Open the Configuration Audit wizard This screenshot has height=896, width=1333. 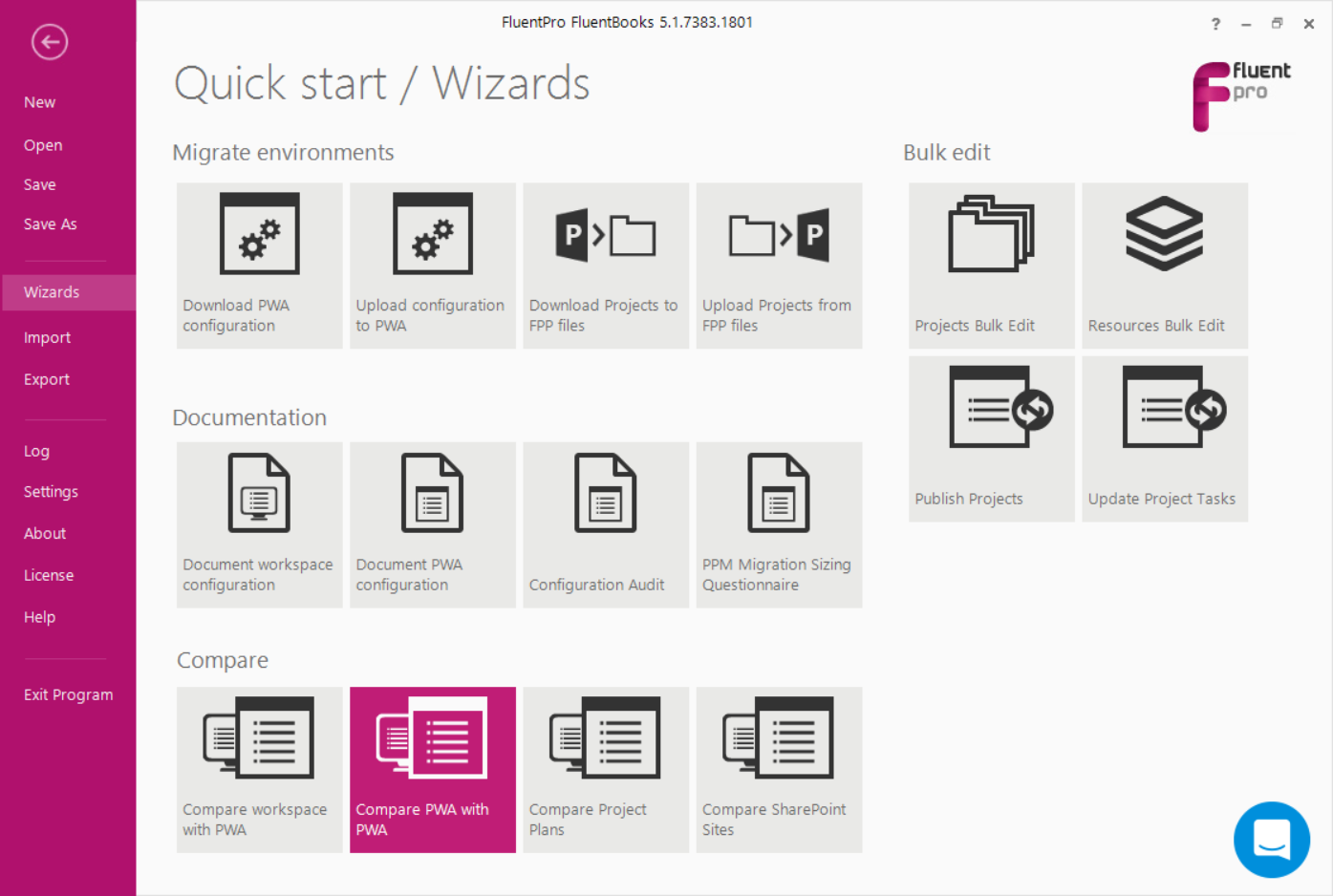tap(606, 524)
